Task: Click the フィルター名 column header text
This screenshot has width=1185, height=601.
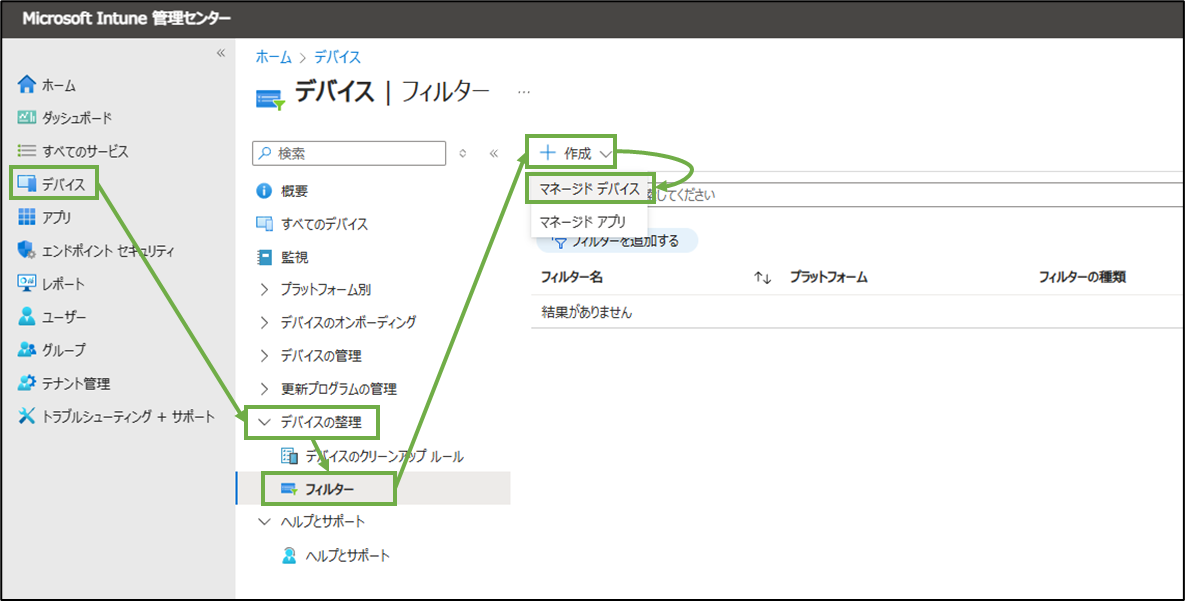Action: click(571, 277)
